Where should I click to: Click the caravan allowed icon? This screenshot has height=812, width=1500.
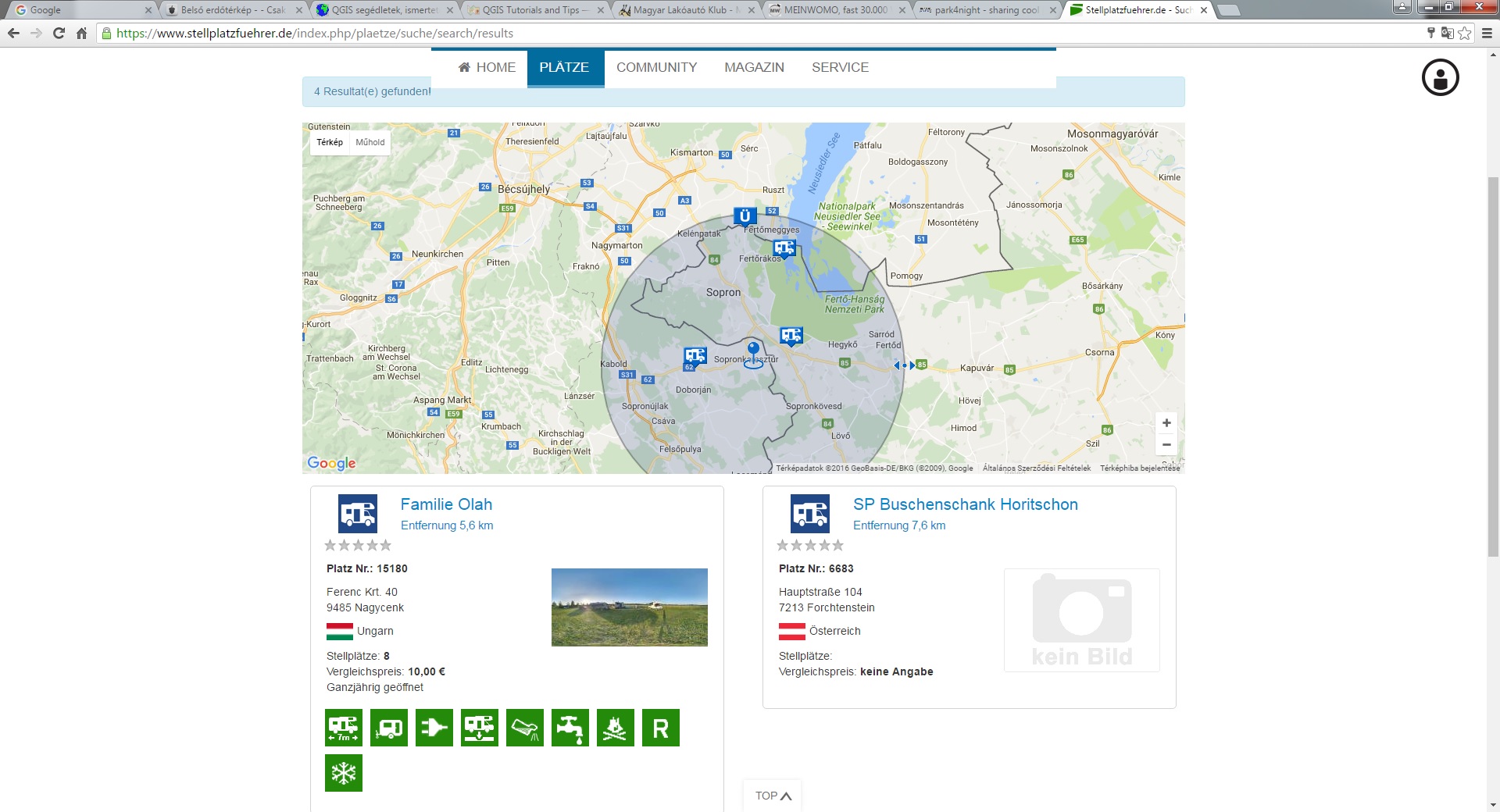tap(389, 728)
